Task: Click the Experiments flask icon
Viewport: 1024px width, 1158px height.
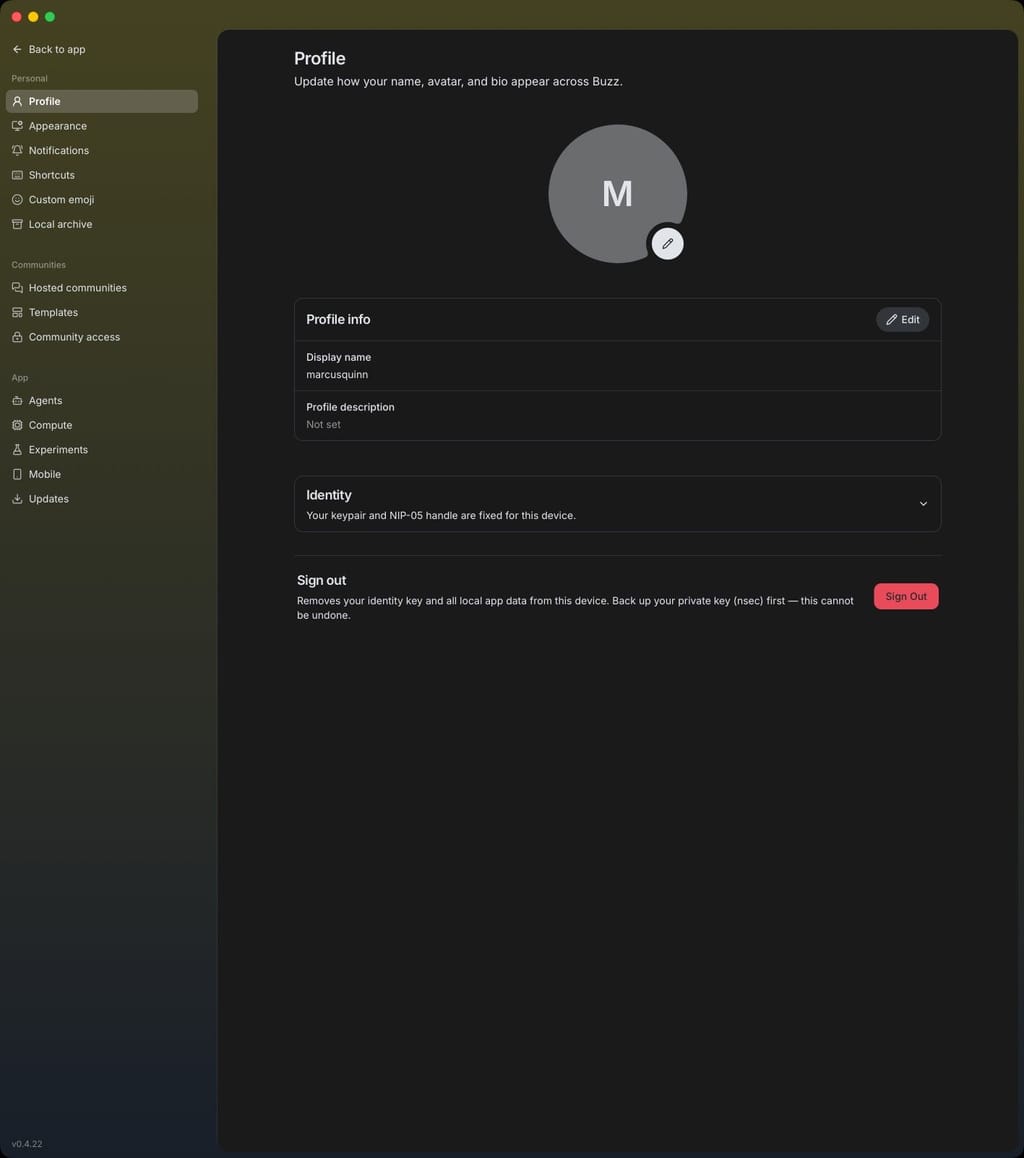Action: 17,449
